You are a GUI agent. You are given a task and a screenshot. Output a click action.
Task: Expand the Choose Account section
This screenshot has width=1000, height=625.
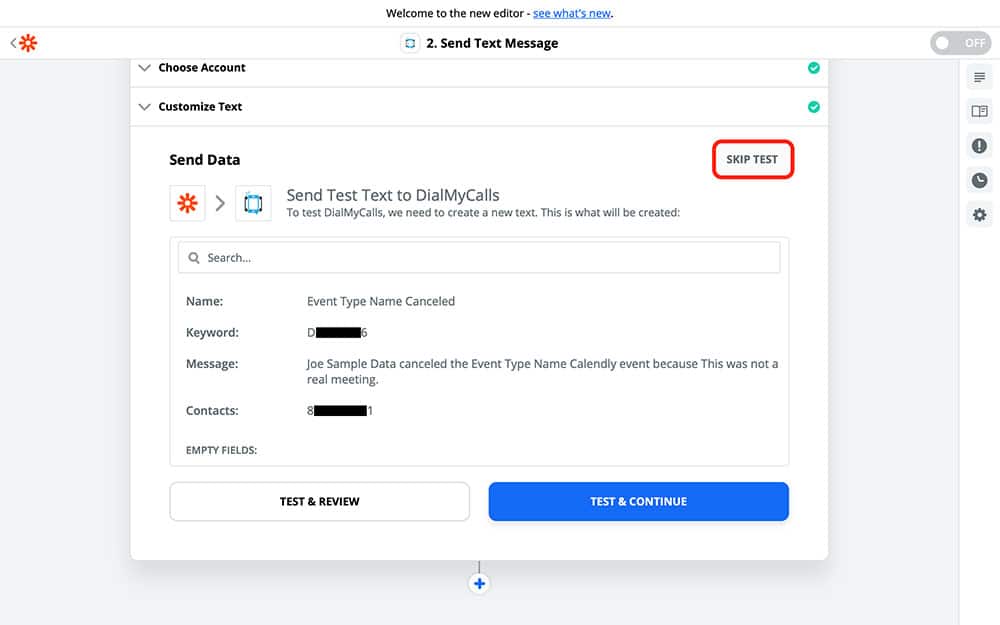[202, 68]
